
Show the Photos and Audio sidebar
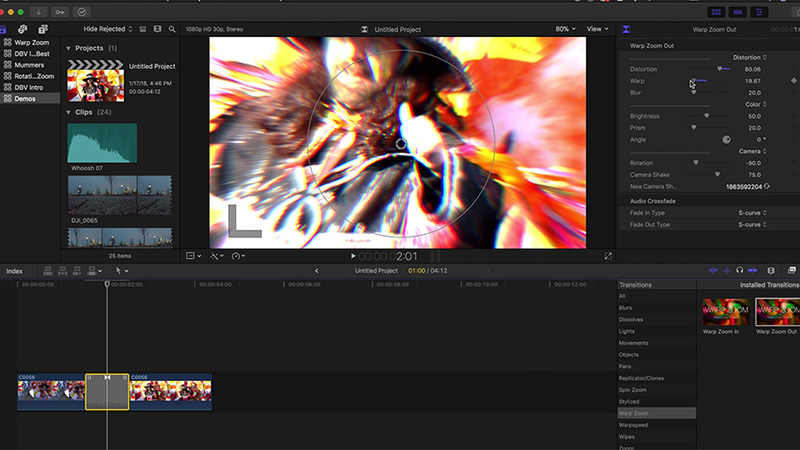(x=23, y=30)
